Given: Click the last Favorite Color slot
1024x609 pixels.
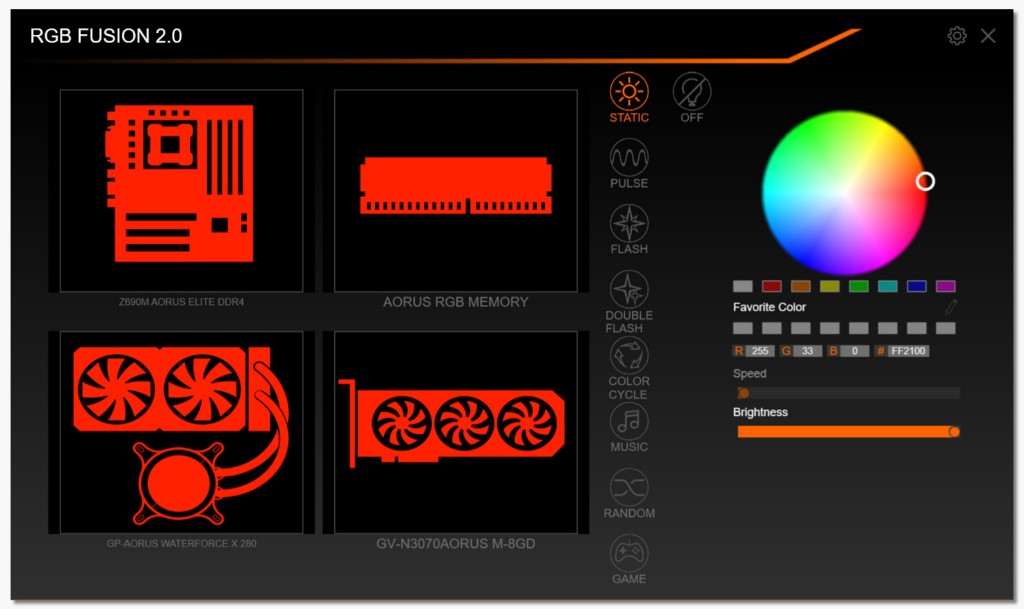Looking at the screenshot, I should 946,328.
